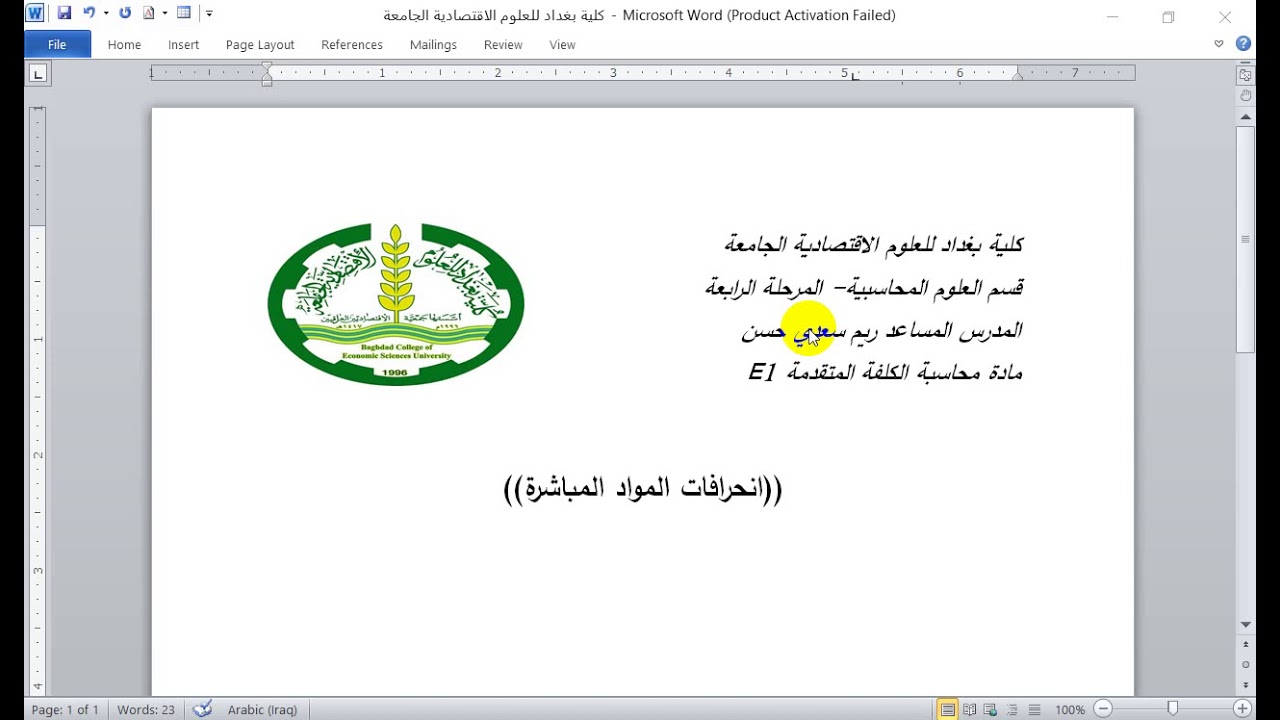
Task: Click the Word application icon in title bar
Action: point(34,14)
